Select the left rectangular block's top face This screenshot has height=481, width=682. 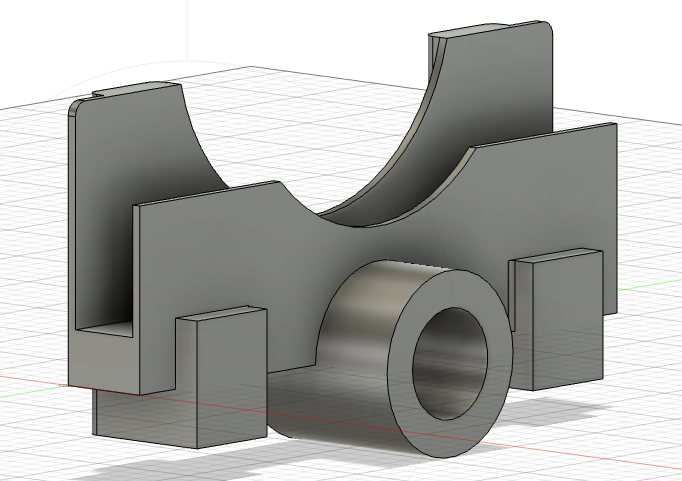click(x=222, y=314)
